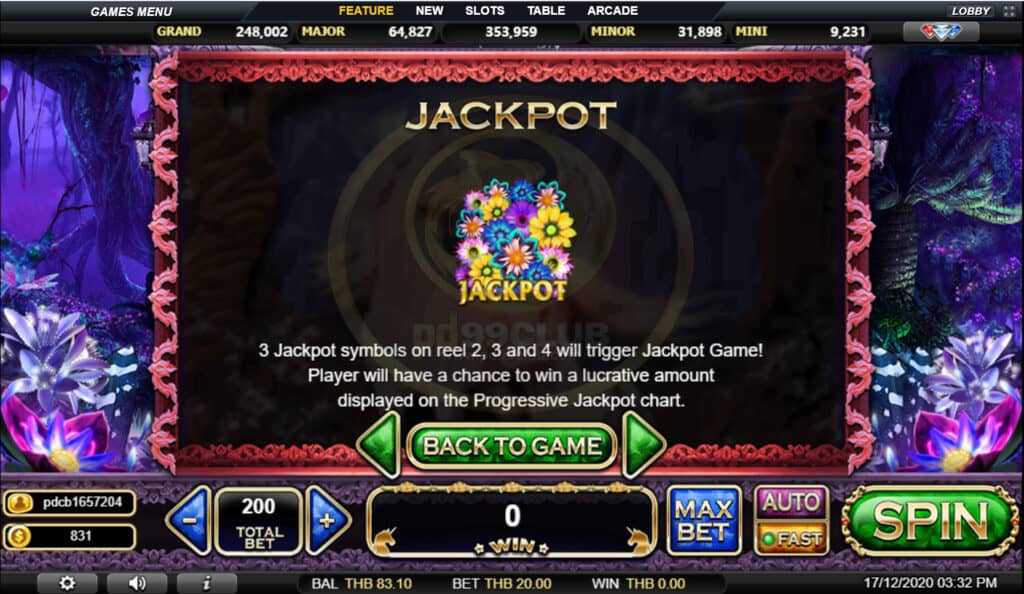Select the TABLE games tab
This screenshot has height=594, width=1024.
[546, 10]
